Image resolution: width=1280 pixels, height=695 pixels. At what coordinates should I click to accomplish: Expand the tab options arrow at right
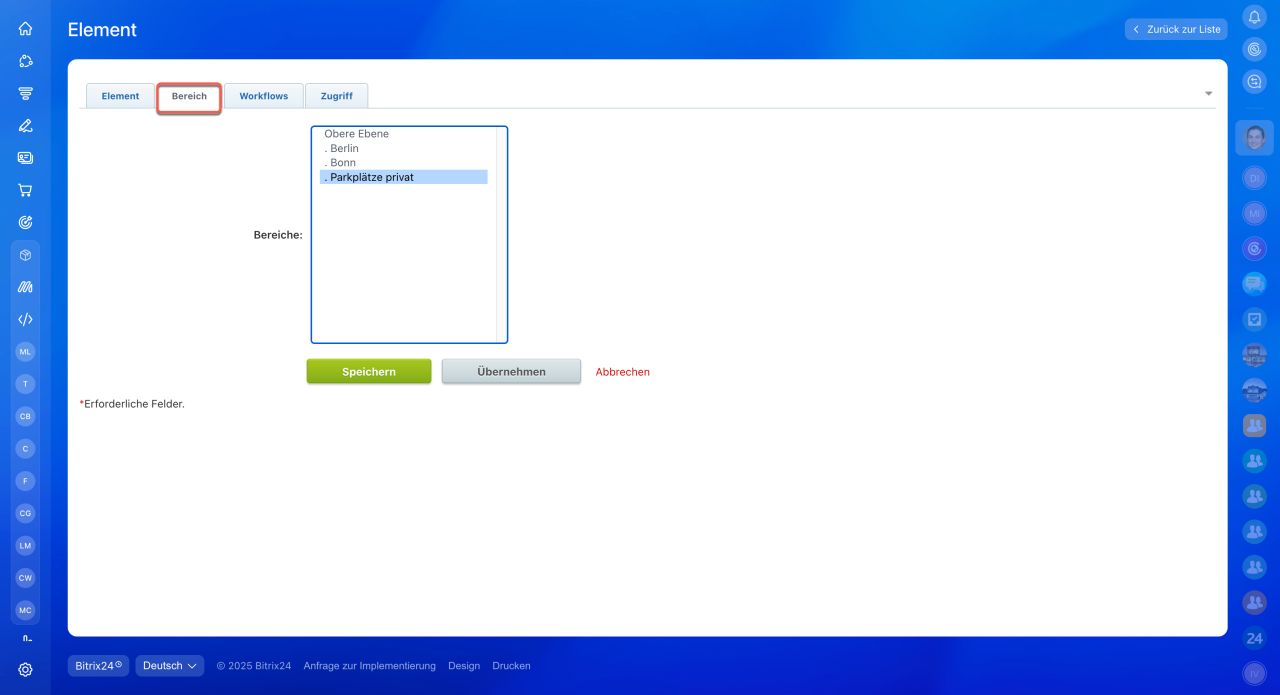[x=1208, y=94]
